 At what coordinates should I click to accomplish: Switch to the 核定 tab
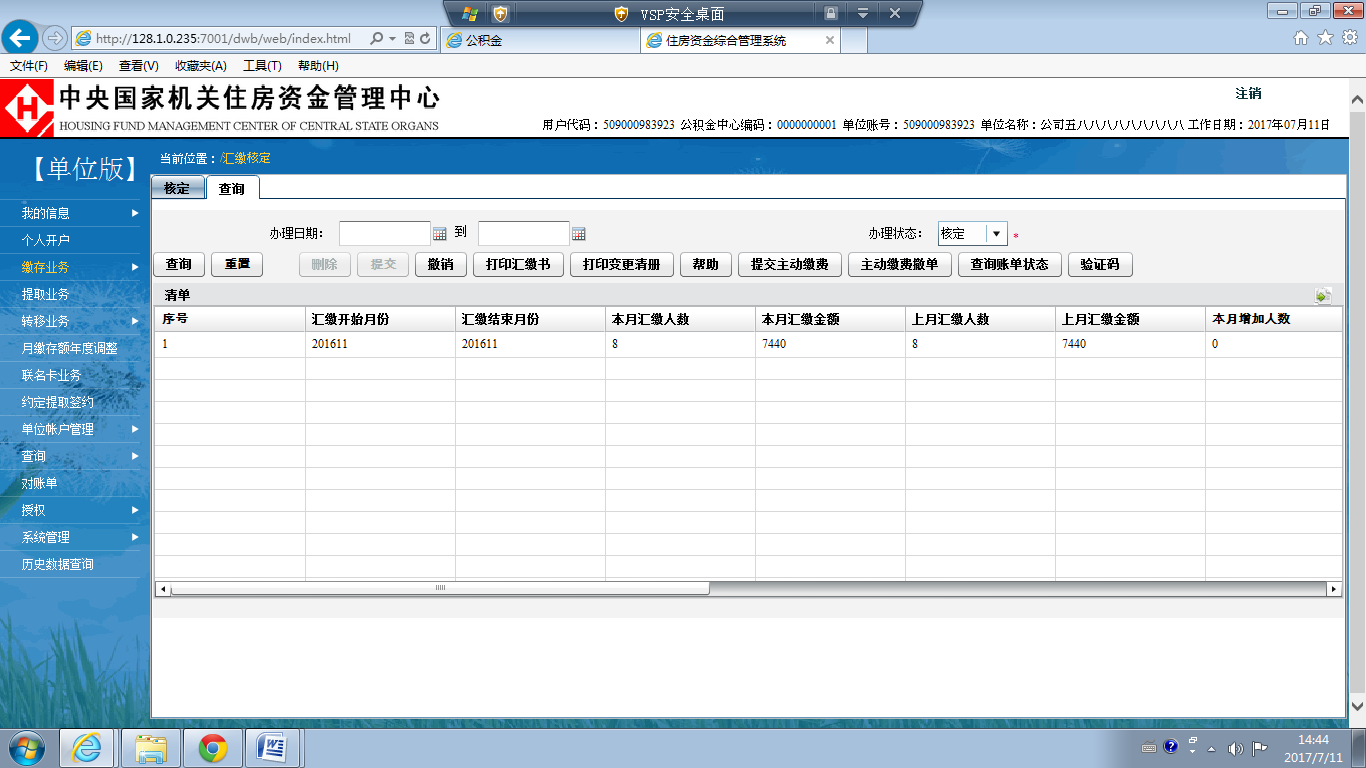177,188
